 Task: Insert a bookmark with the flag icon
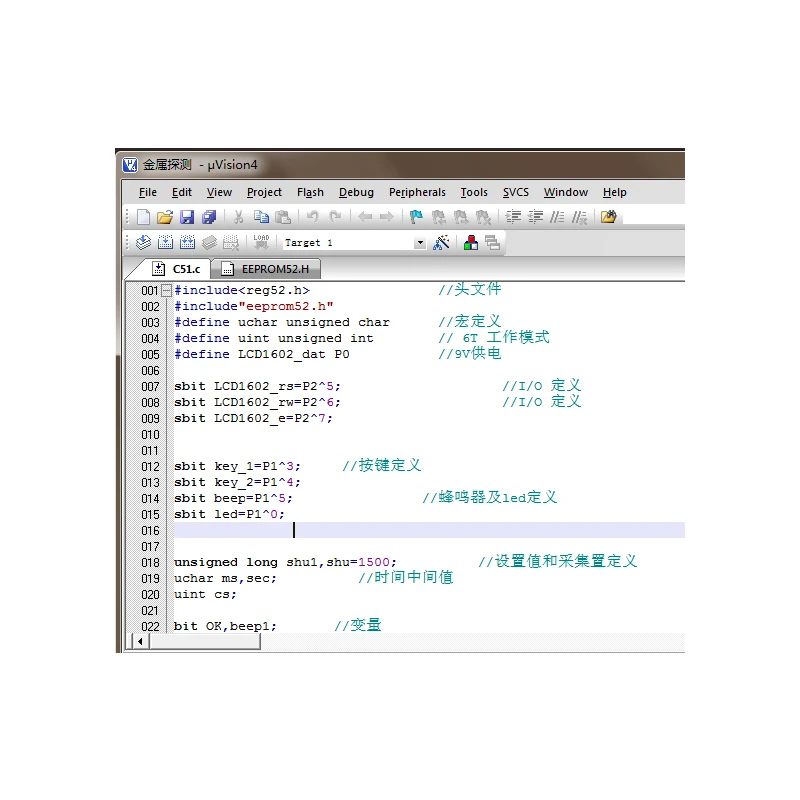(416, 217)
